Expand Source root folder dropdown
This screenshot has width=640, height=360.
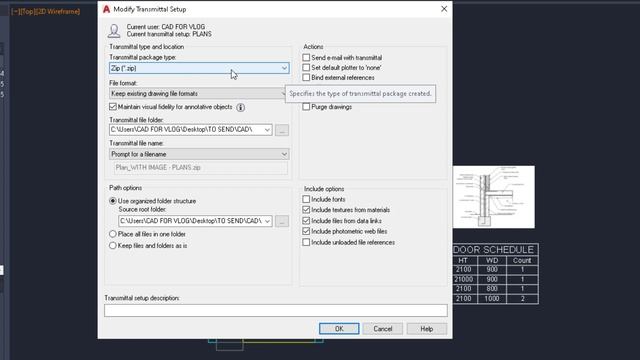[x=267, y=221]
